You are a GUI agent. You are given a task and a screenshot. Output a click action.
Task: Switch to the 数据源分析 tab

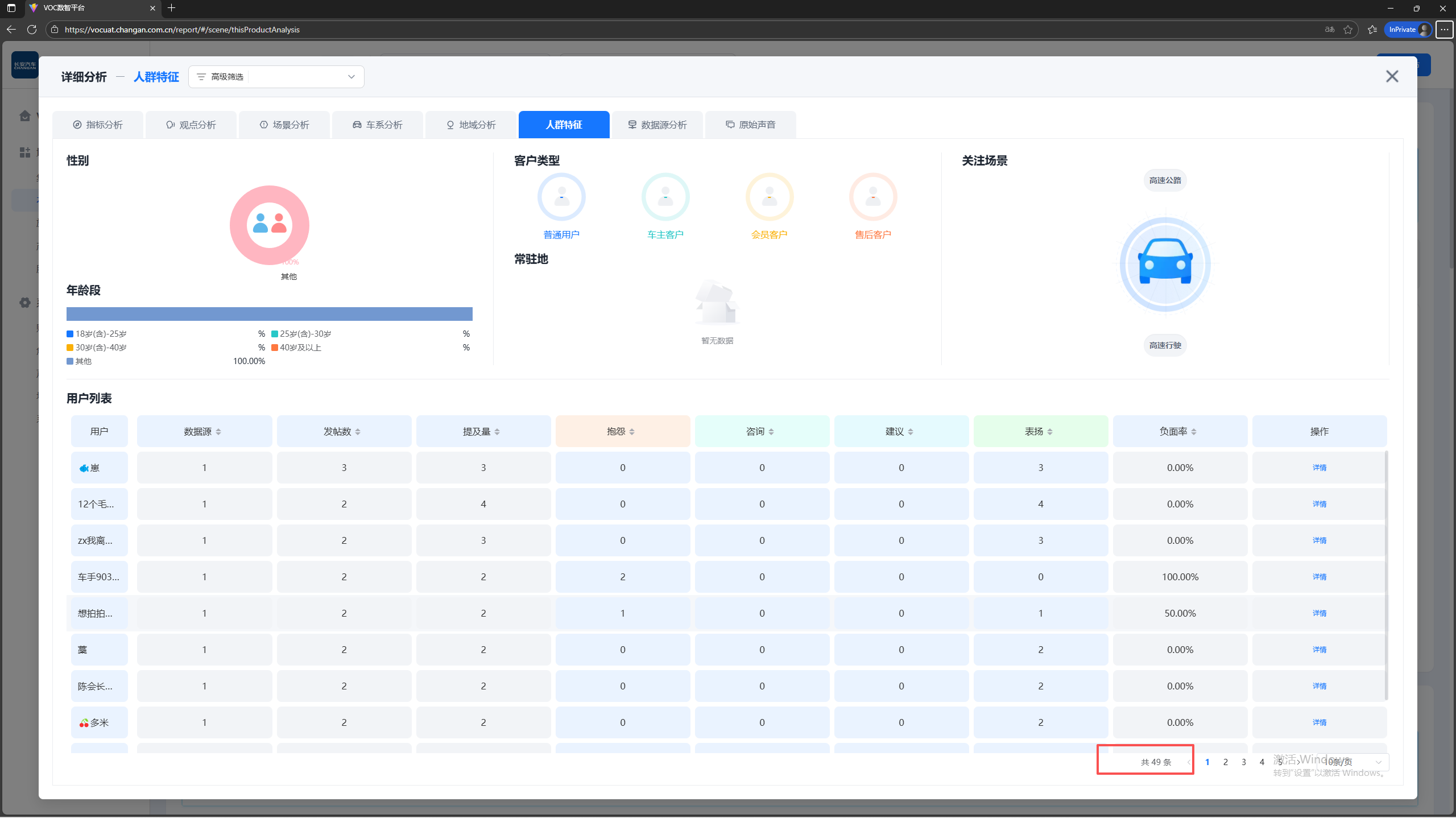pos(657,125)
